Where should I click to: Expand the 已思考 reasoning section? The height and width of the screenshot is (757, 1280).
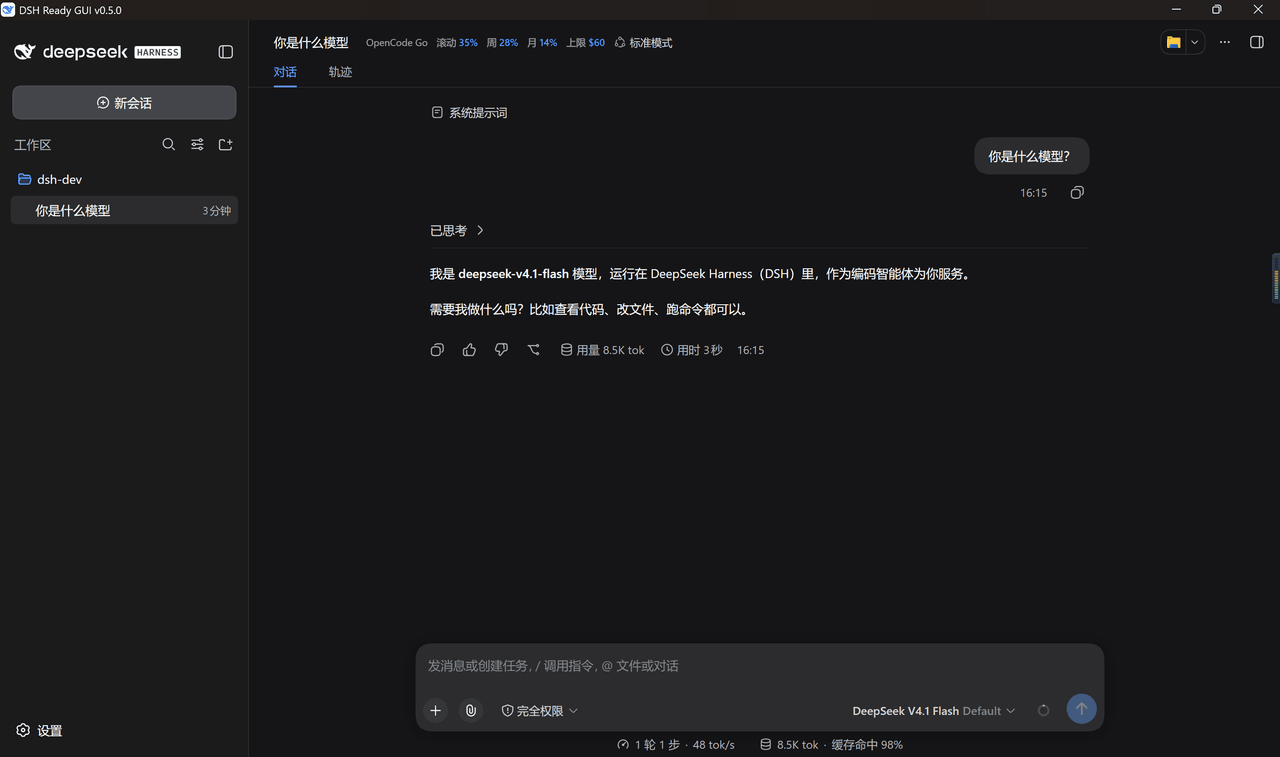coord(457,231)
